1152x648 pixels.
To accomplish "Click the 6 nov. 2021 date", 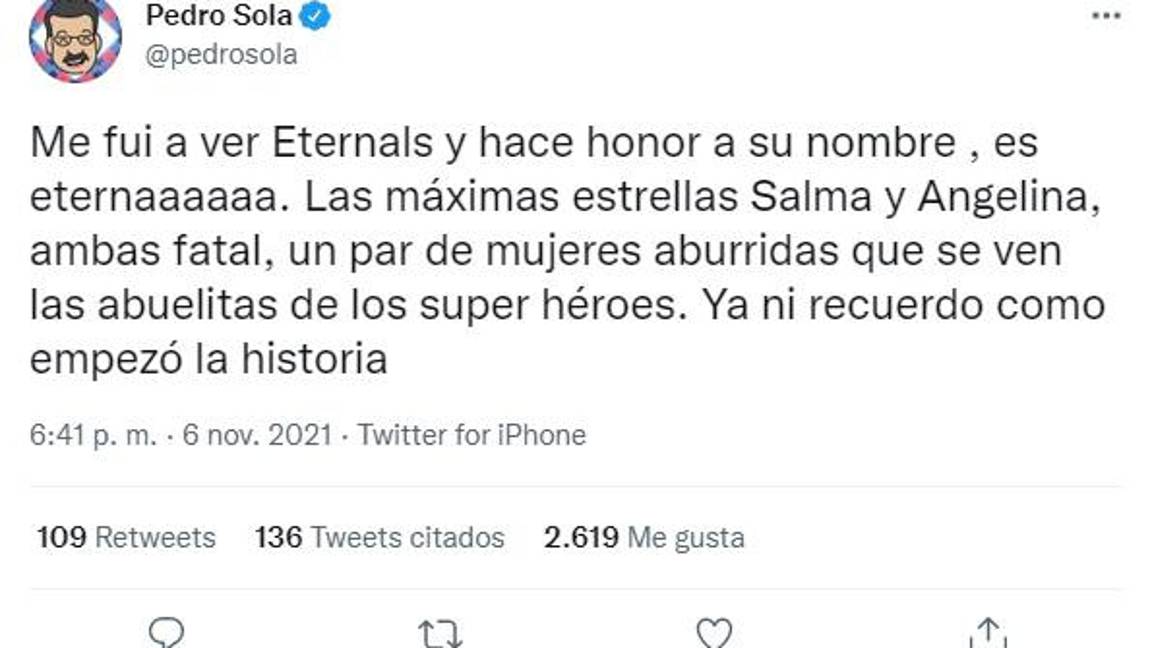I will pos(251,435).
